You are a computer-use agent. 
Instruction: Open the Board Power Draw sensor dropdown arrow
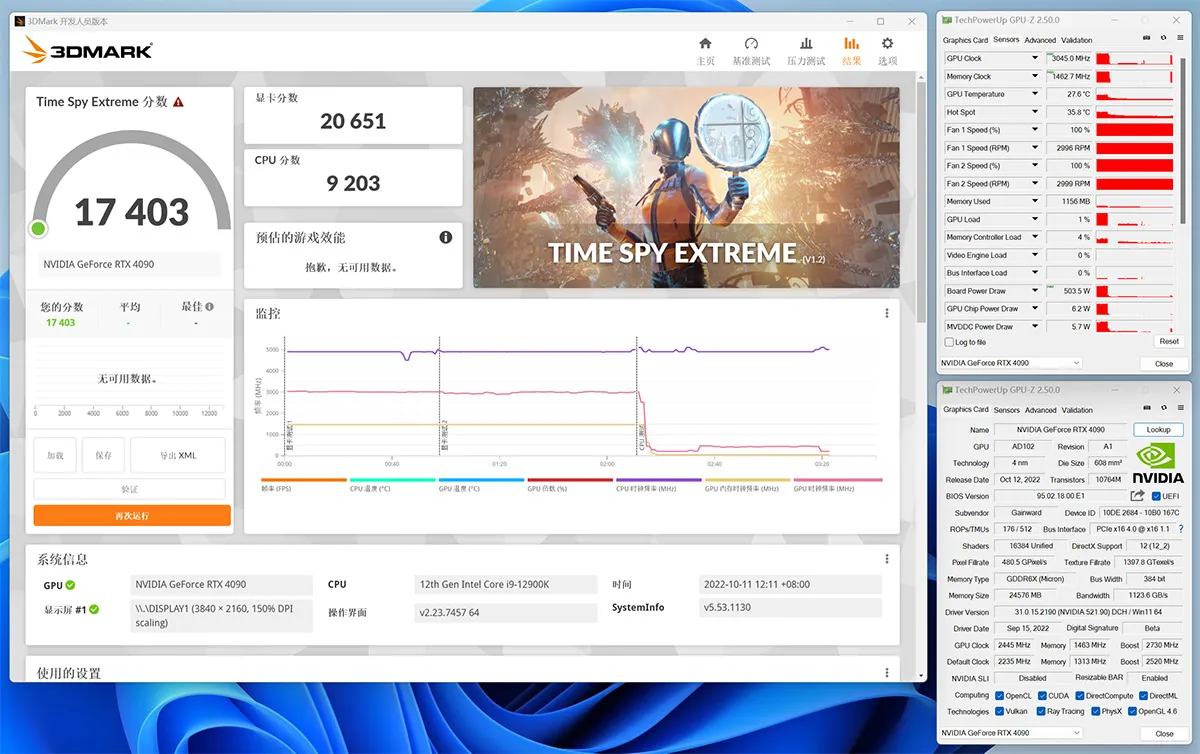click(x=1035, y=291)
